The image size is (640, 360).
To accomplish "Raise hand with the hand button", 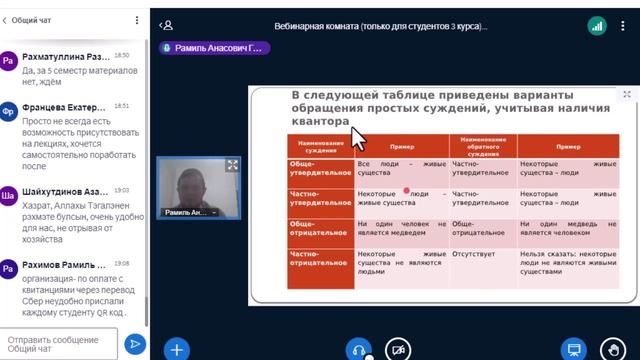I will pyautogui.click(x=613, y=349).
